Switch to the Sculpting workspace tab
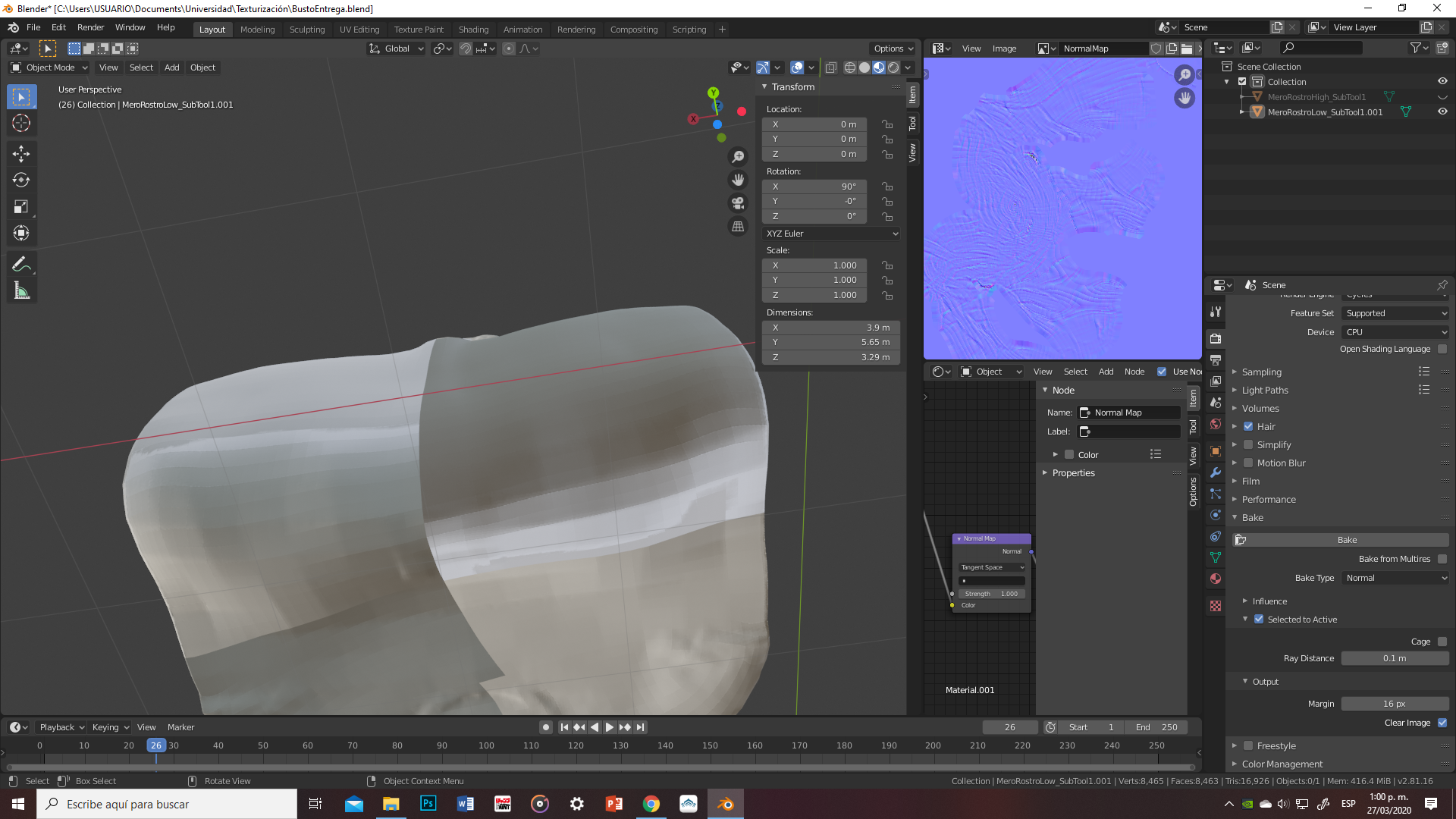This screenshot has height=819, width=1456. pyautogui.click(x=307, y=30)
